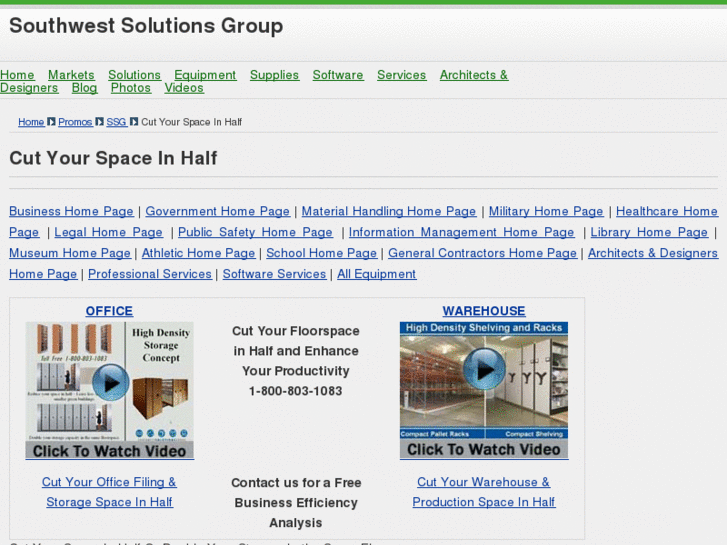Open the Museum Home Page link
727x545 pixels.
tap(70, 253)
